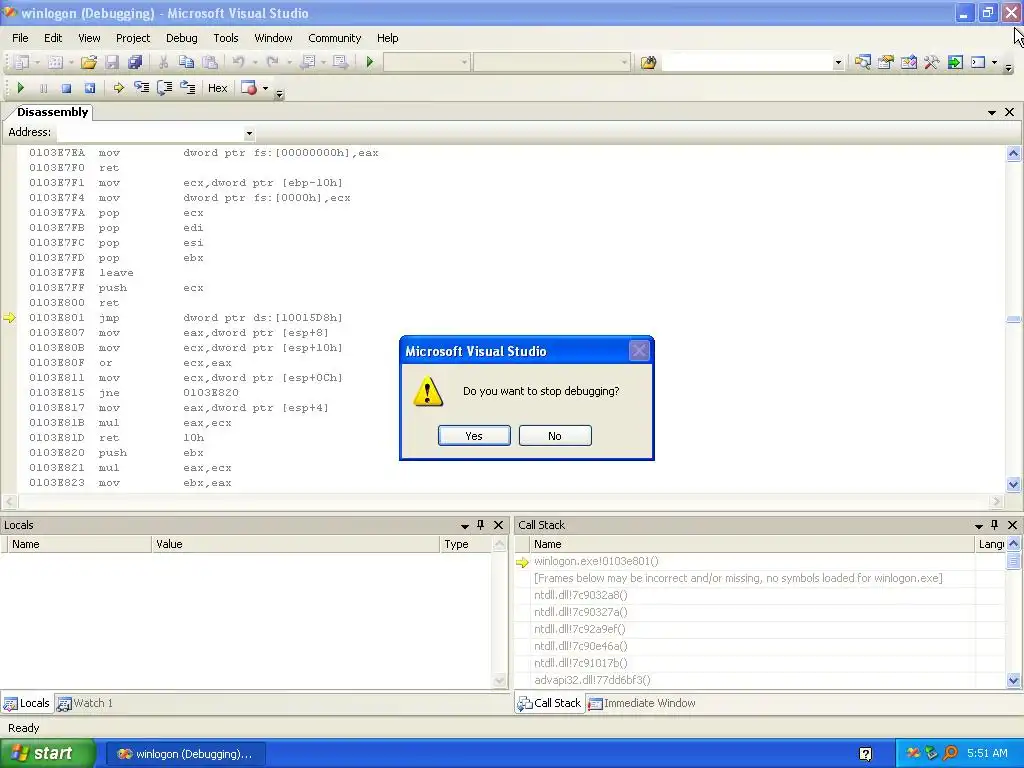
Task: Click the Disassembly scroll down arrow
Action: (x=1013, y=485)
